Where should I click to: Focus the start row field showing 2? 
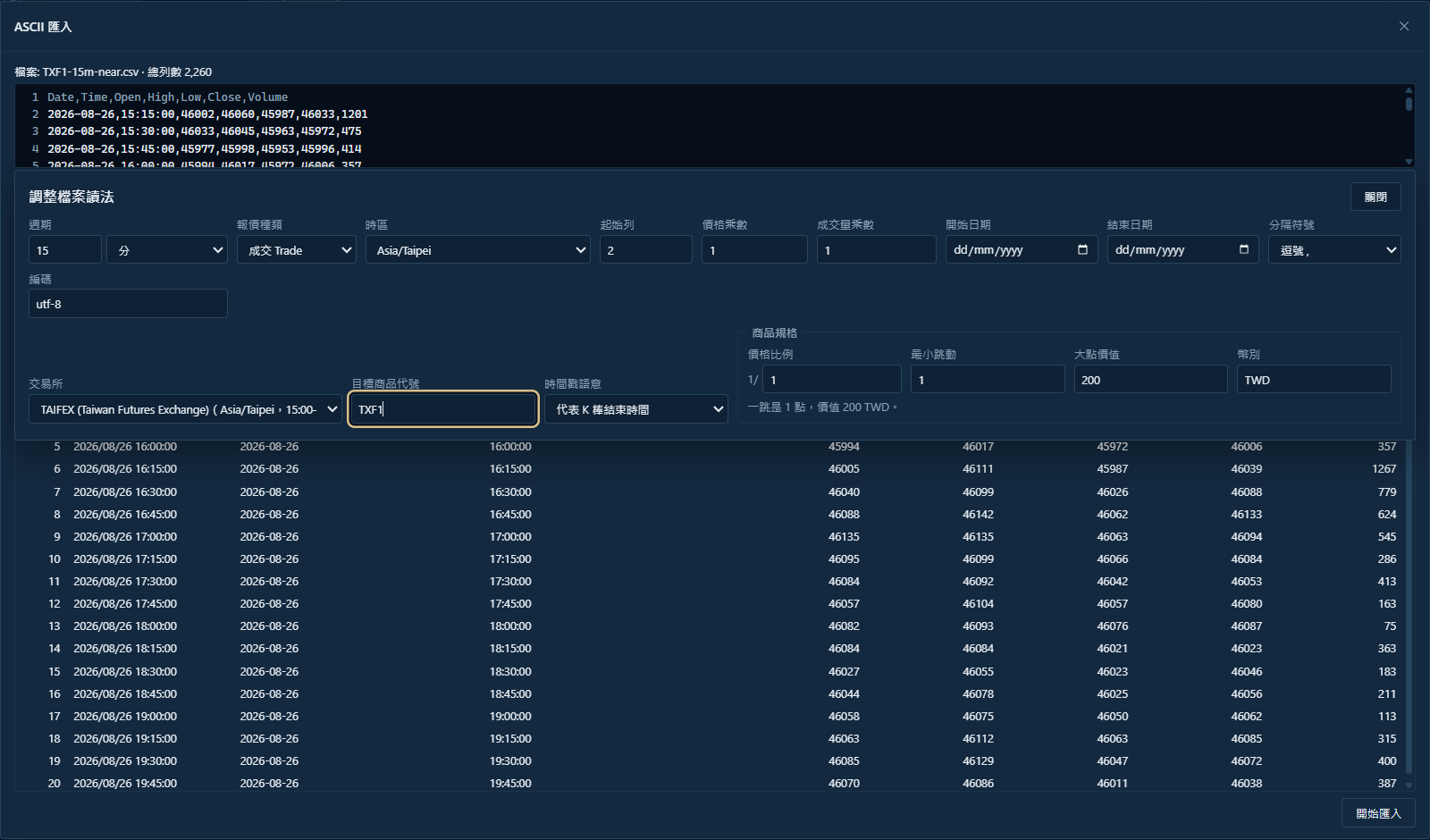coord(645,249)
